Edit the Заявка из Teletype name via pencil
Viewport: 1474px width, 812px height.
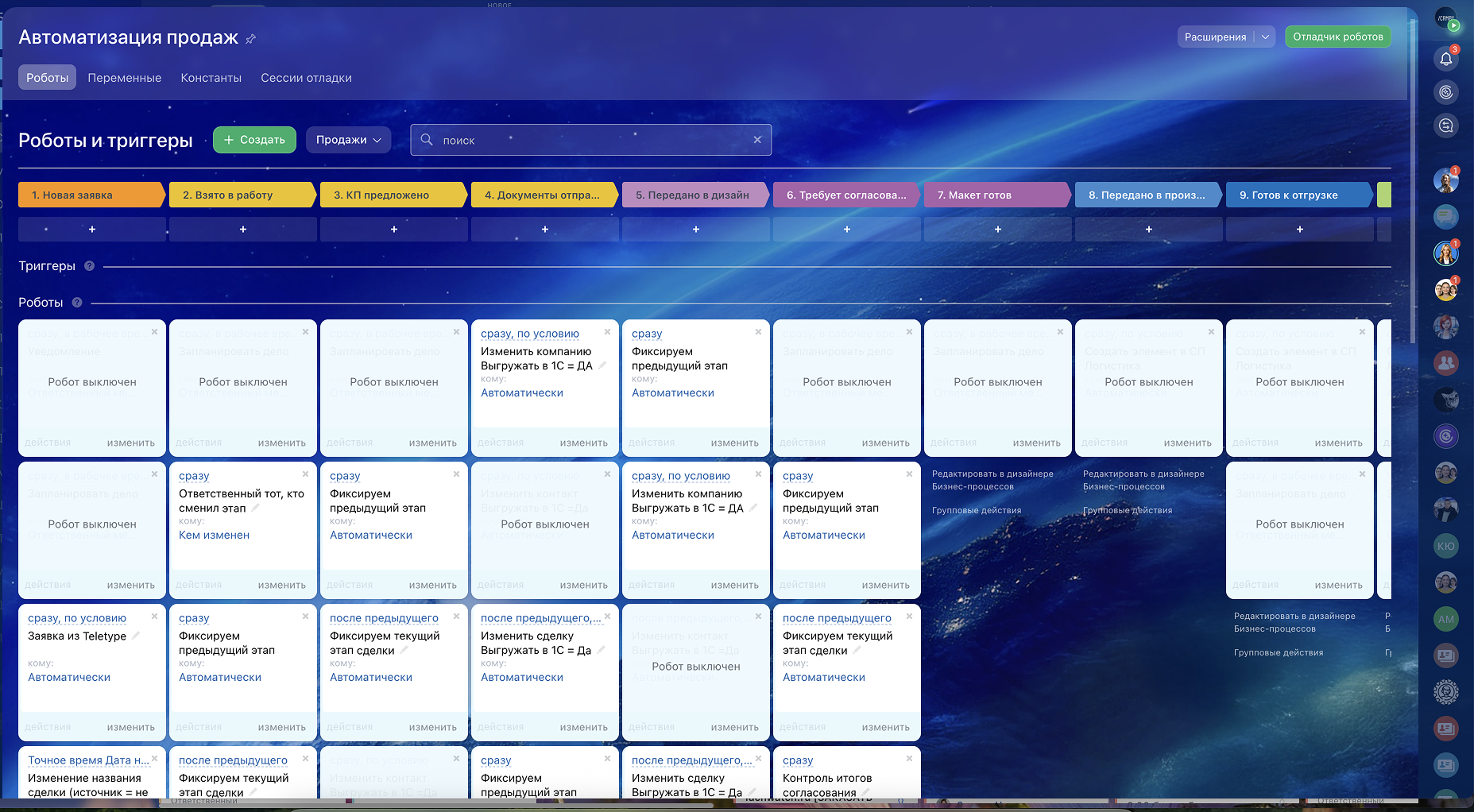click(136, 636)
